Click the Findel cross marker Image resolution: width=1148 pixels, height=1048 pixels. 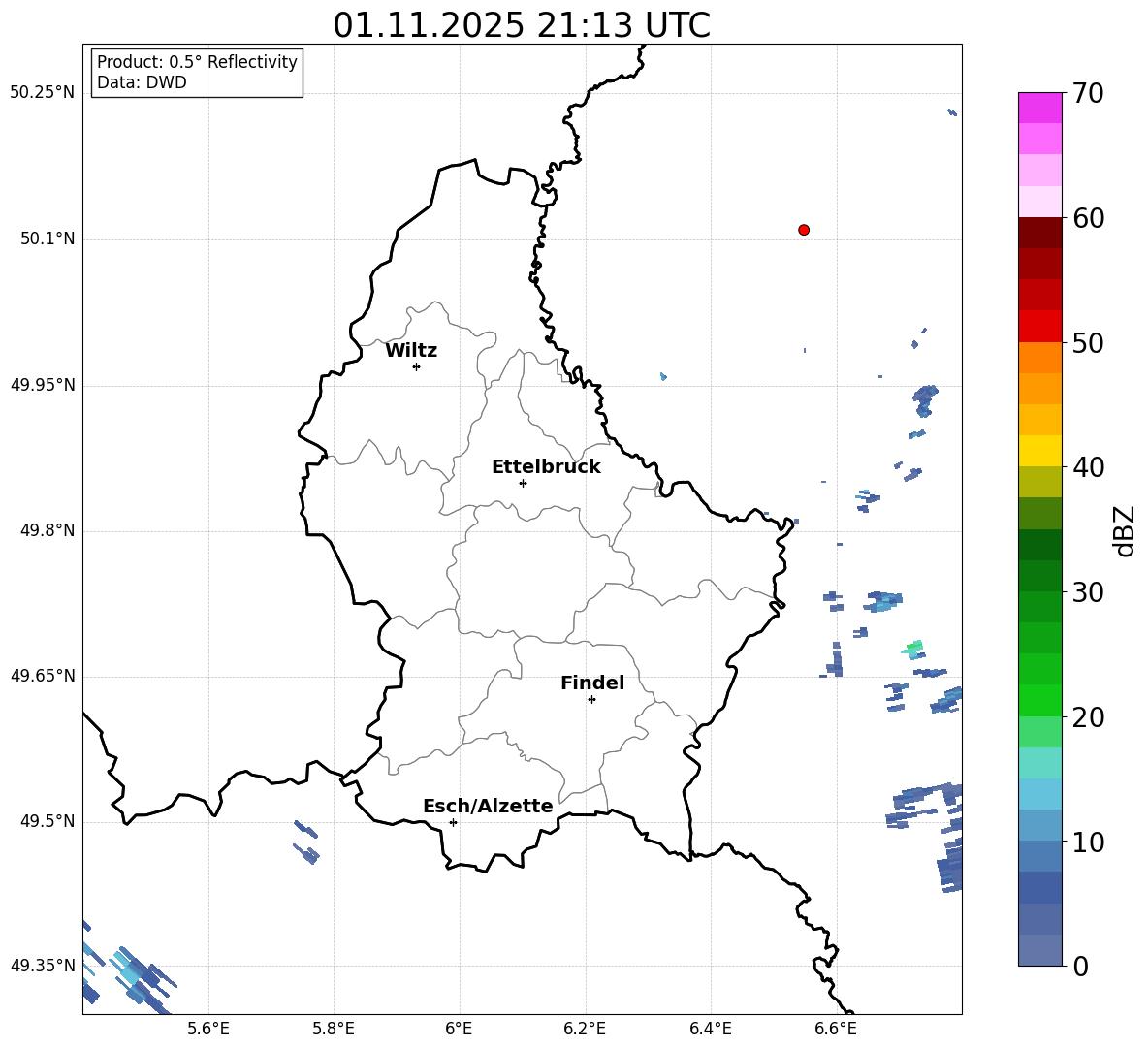[591, 700]
